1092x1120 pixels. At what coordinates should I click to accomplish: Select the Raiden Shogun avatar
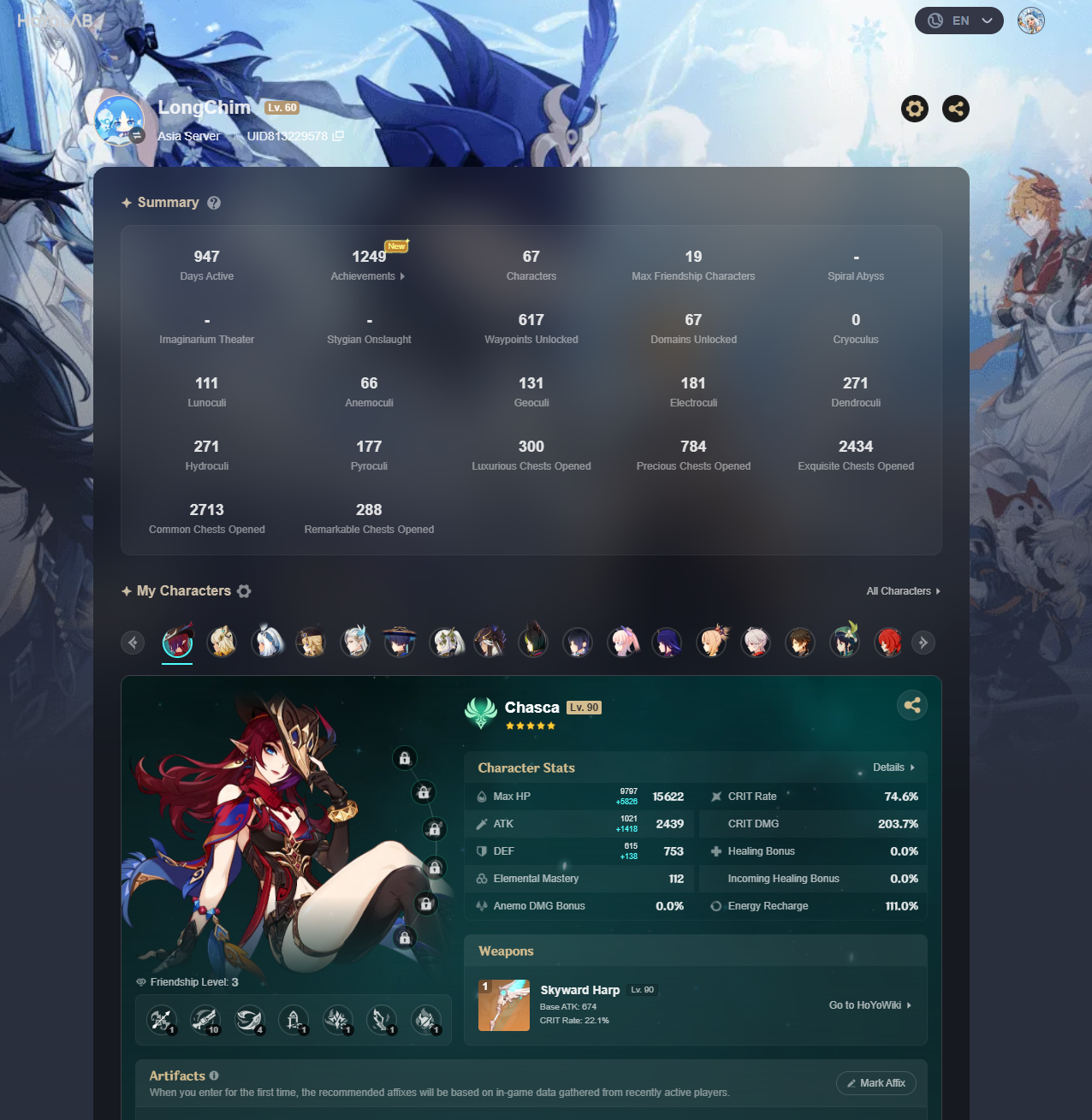pyautogui.click(x=667, y=642)
